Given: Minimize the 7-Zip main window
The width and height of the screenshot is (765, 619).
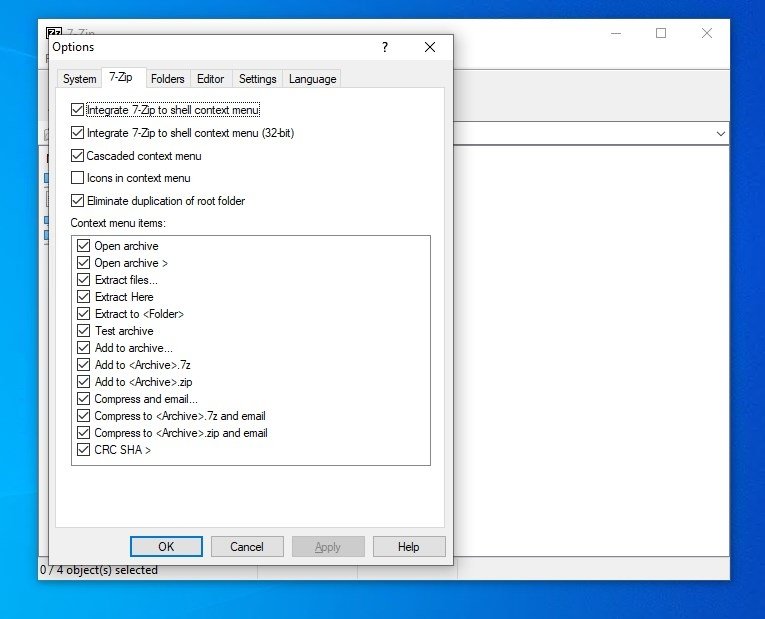Looking at the screenshot, I should pos(616,33).
